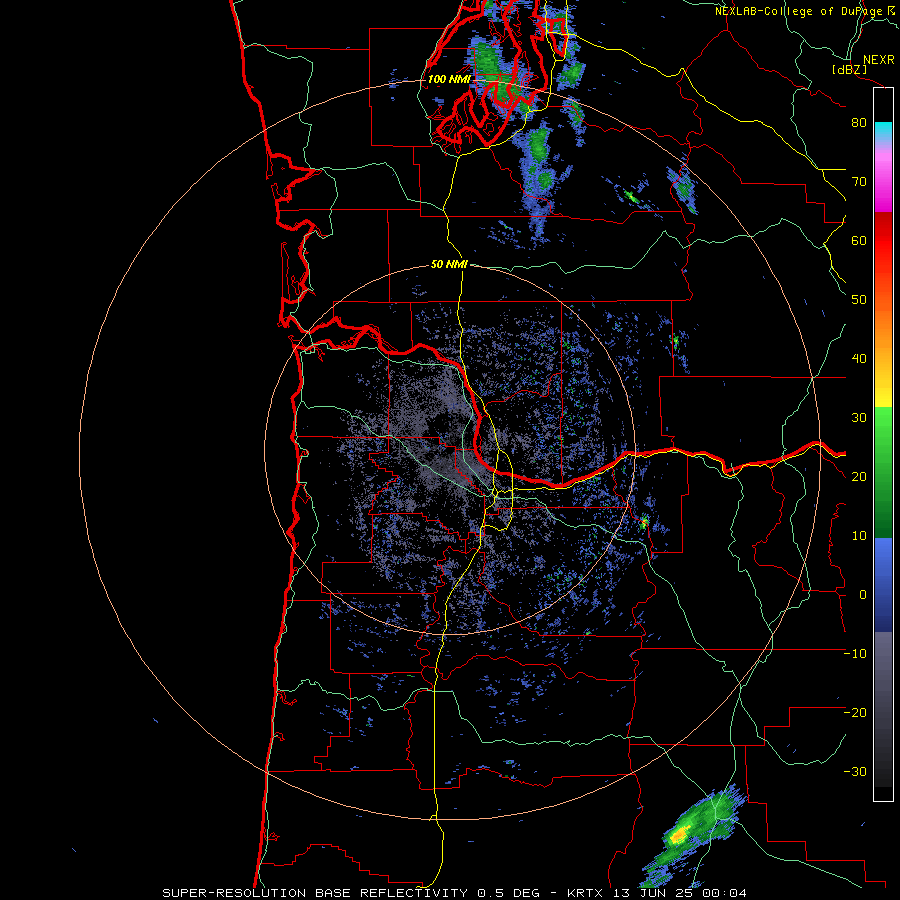
Task: Click the "100 NMI" range ring label
Action: point(449,79)
